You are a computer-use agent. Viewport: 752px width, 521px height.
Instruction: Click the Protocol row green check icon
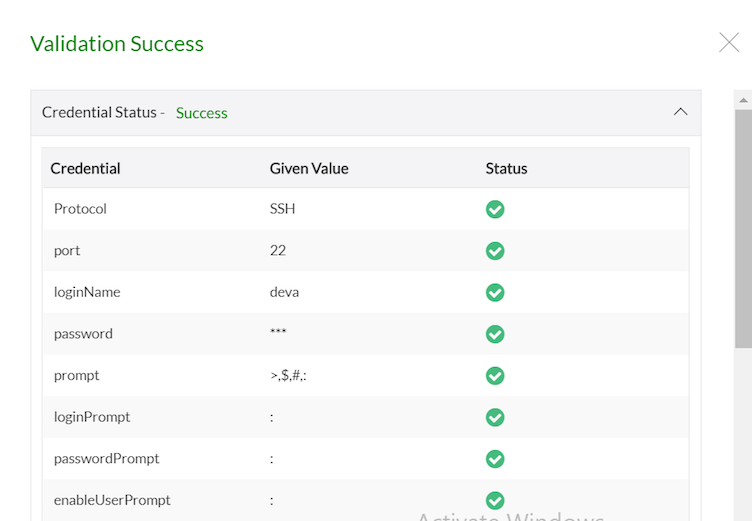(x=495, y=209)
